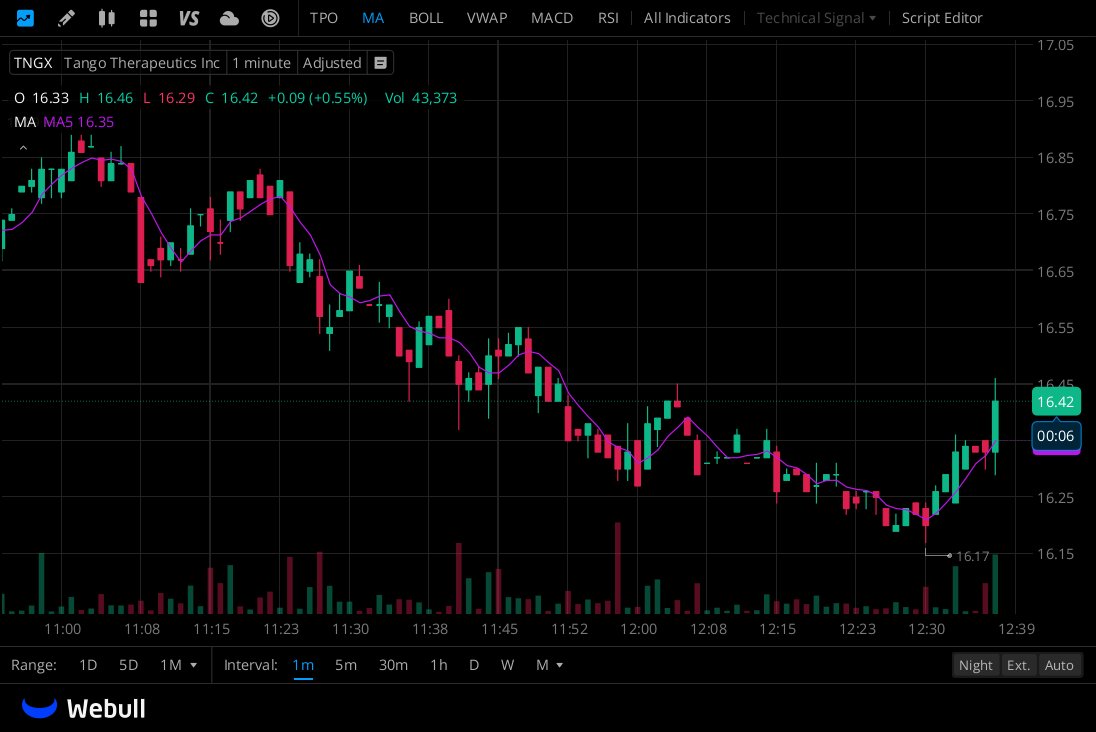The image size is (1096, 732).
Task: Click the +0.09 (+0.55%) change value
Action: (x=317, y=98)
